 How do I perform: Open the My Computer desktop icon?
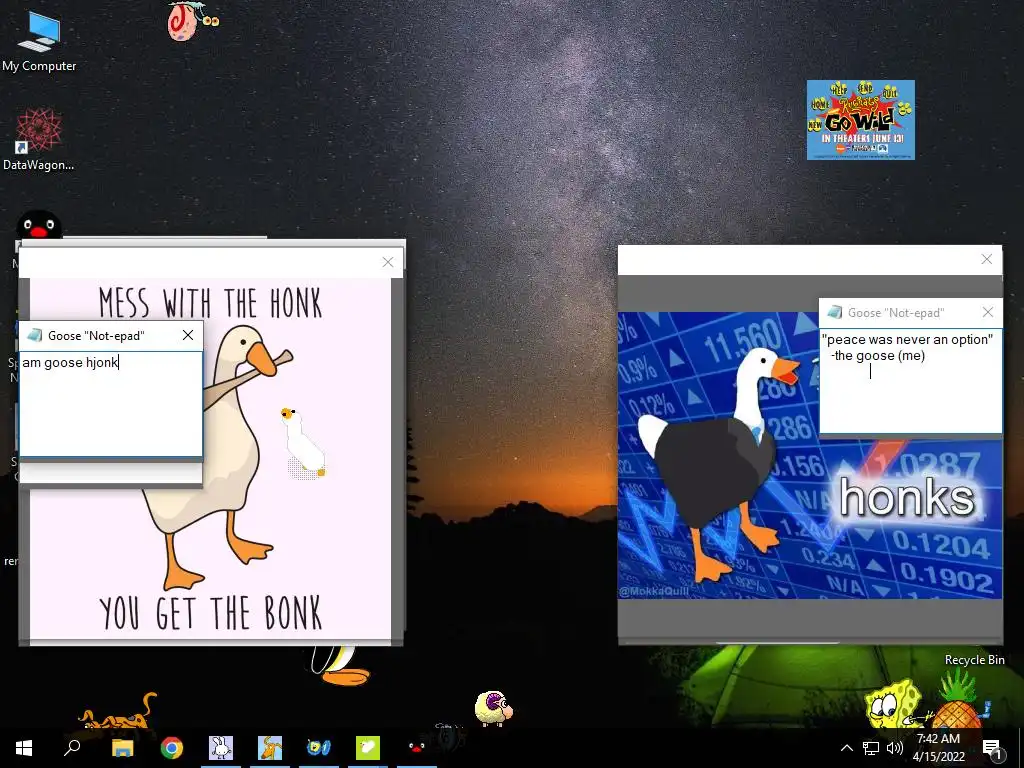click(x=39, y=40)
